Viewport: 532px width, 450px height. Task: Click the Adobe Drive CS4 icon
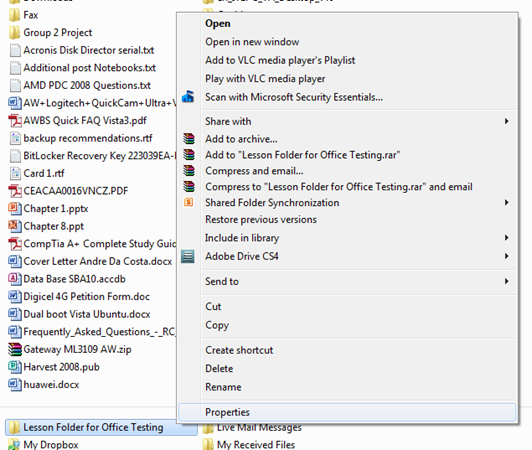[188, 257]
